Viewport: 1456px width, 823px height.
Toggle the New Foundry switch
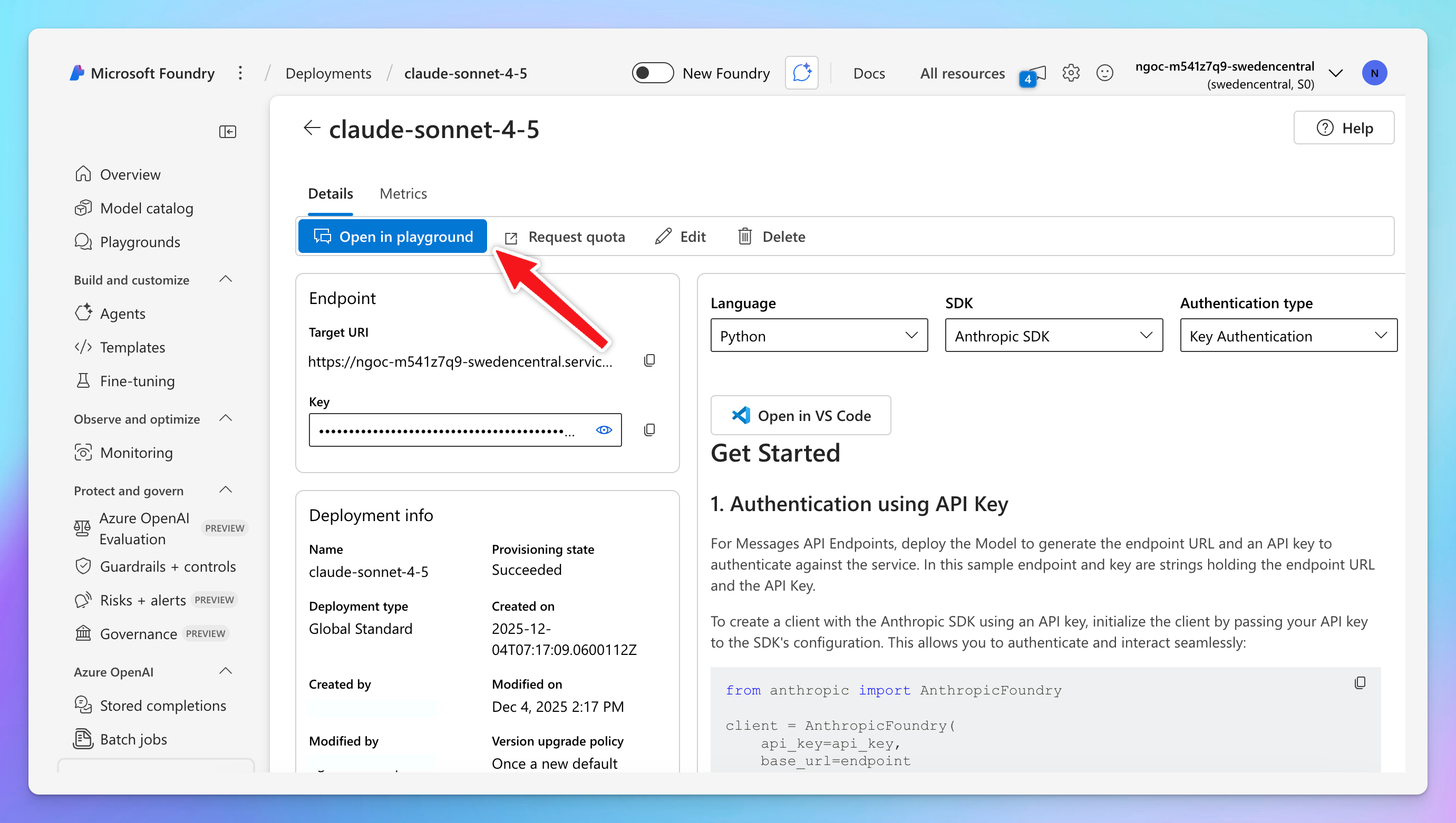pos(652,73)
